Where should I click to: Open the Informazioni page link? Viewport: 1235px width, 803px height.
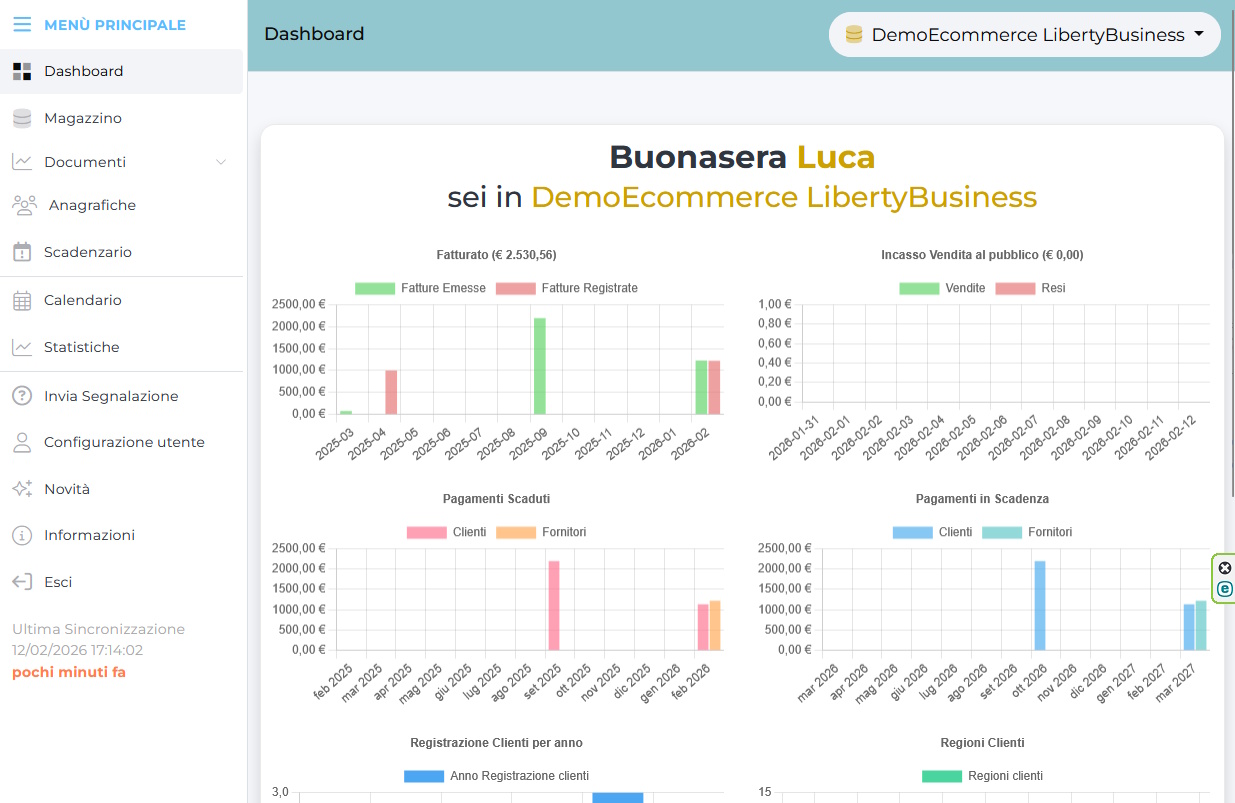pos(89,535)
